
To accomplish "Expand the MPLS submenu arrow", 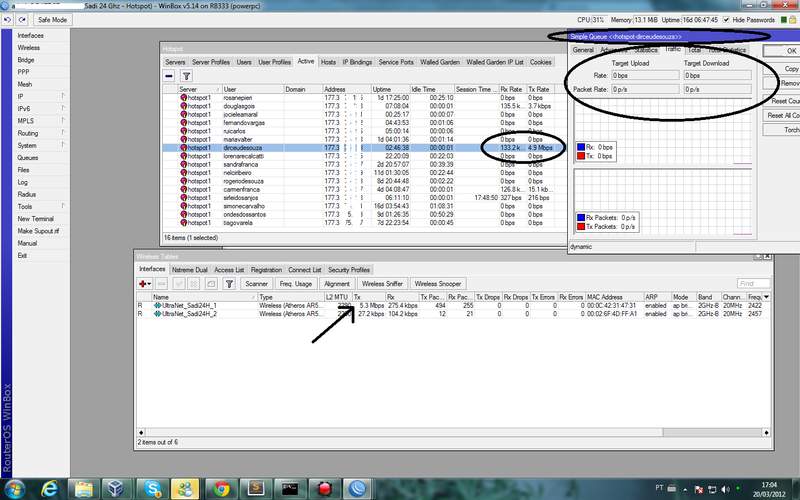I will (63, 120).
